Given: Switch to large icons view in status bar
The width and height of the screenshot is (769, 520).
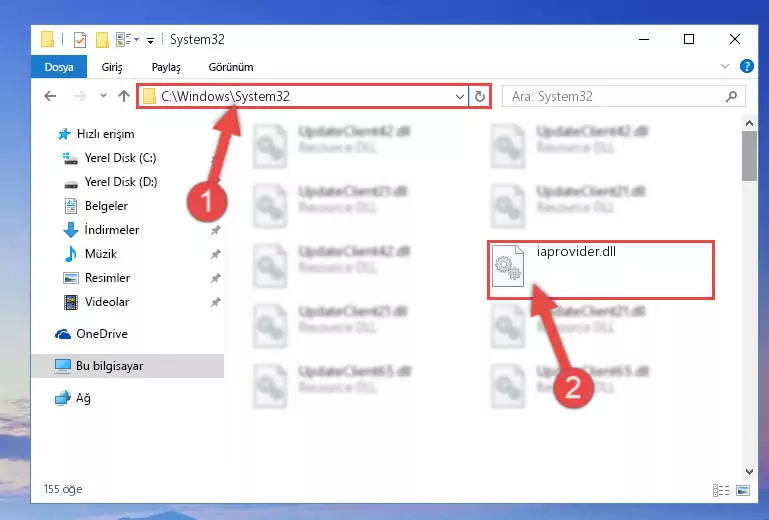Looking at the screenshot, I should tap(743, 490).
